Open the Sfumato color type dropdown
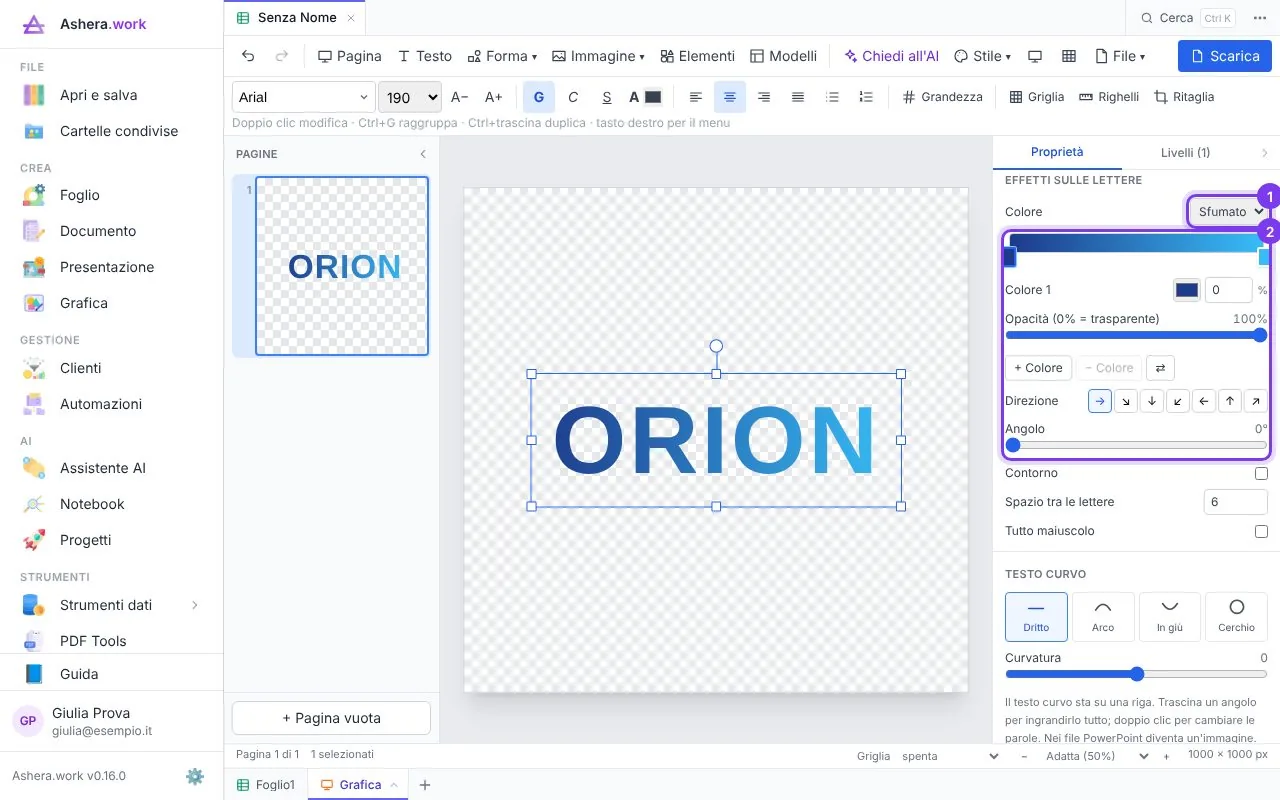This screenshot has height=800, width=1280. point(1229,211)
